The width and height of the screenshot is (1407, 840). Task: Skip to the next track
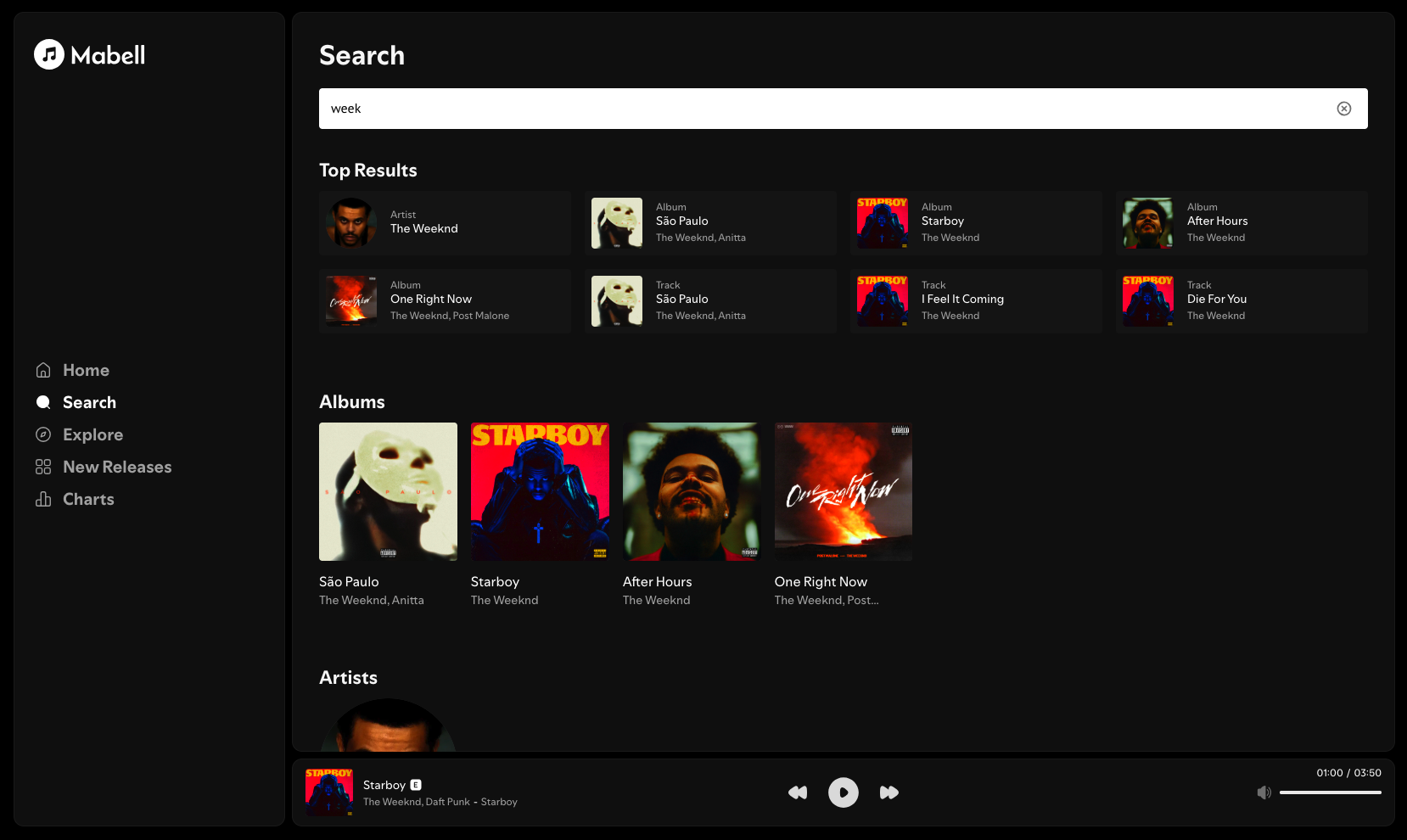click(888, 792)
